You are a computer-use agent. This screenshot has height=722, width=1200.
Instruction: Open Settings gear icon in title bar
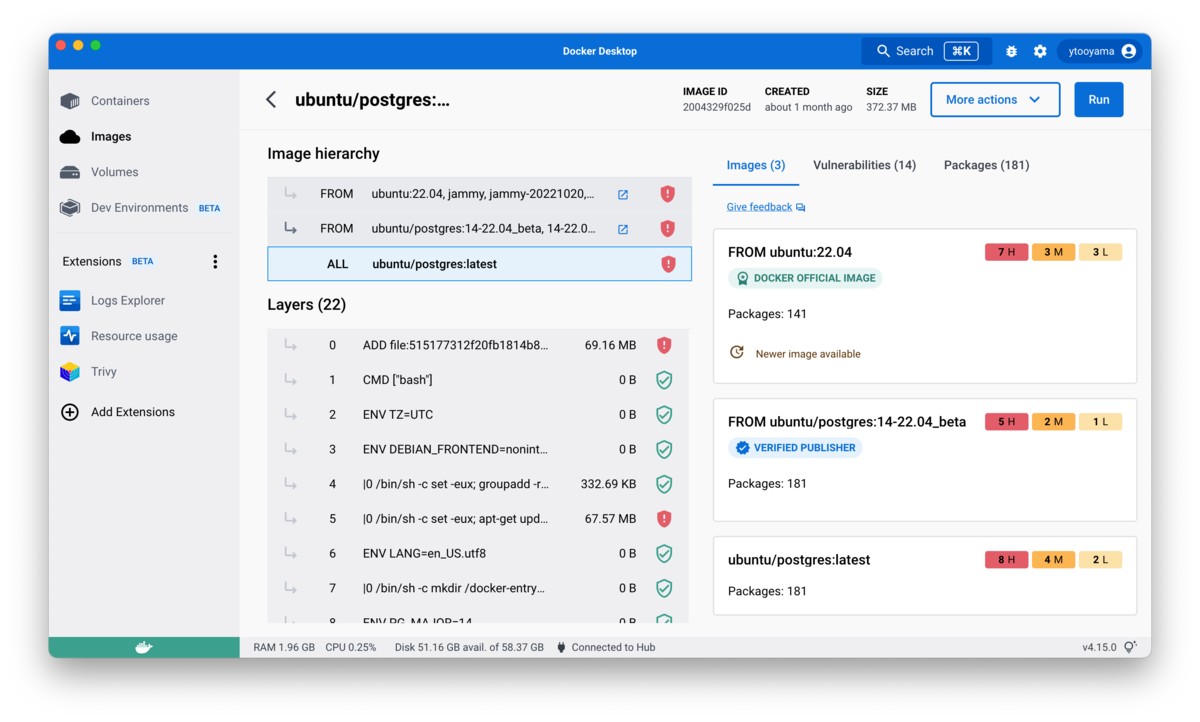[x=1040, y=51]
